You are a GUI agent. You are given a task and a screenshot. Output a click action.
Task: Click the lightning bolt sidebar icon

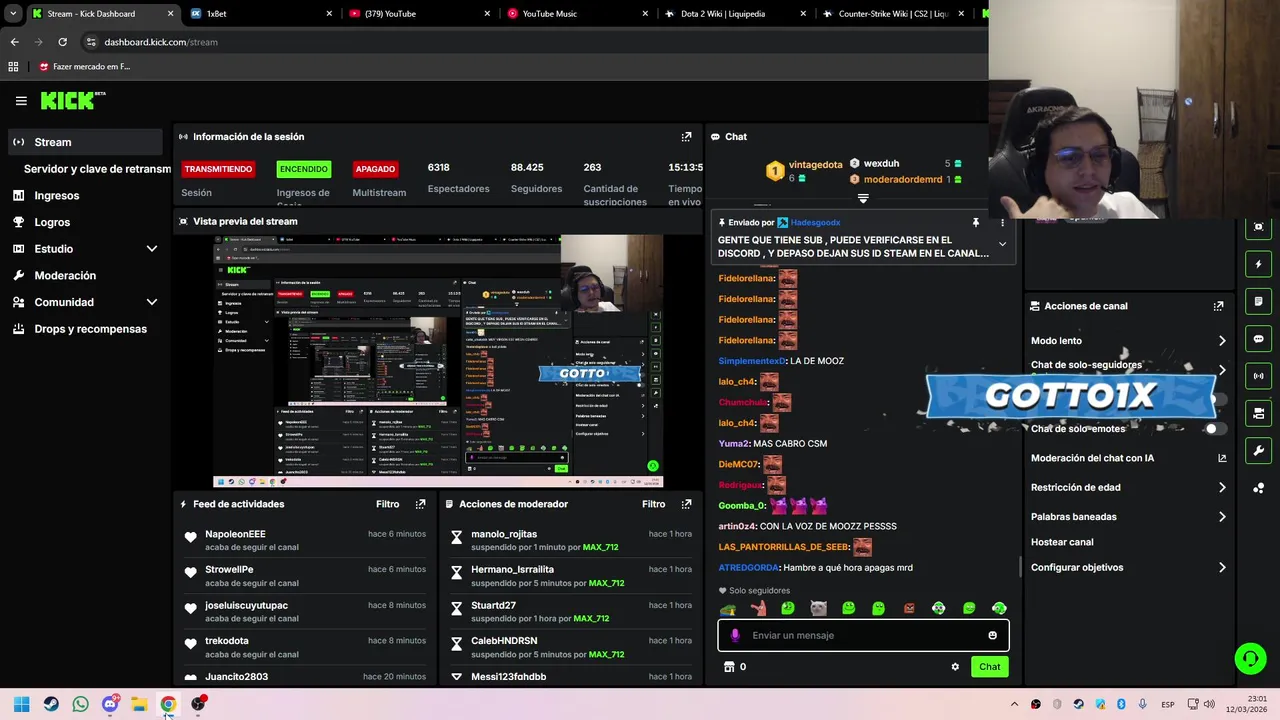1258,264
